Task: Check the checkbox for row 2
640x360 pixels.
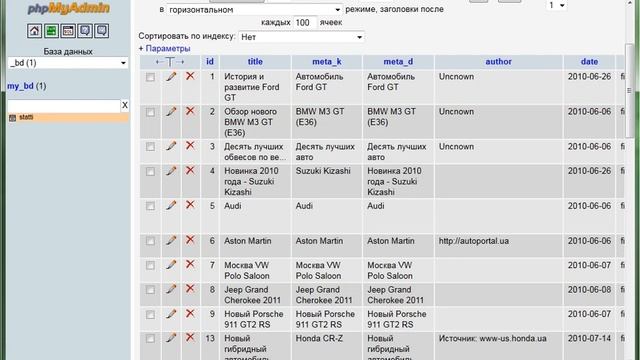Action: point(150,112)
